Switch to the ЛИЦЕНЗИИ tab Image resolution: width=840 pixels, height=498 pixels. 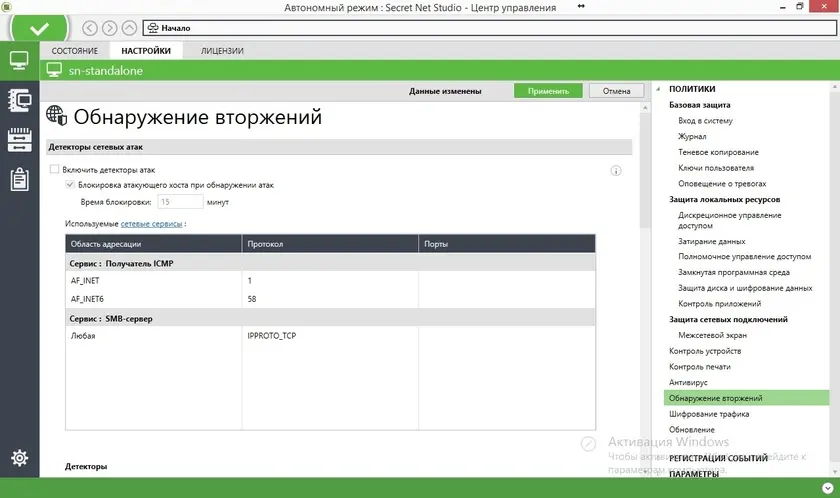coord(222,51)
